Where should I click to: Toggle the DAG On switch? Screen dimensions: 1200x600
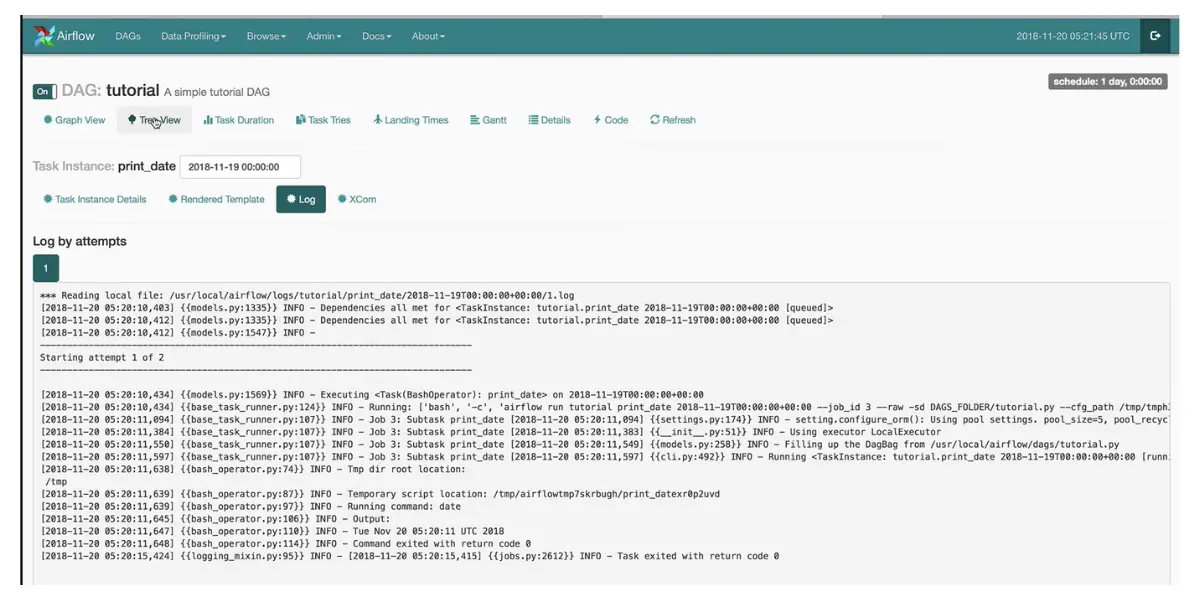click(44, 91)
